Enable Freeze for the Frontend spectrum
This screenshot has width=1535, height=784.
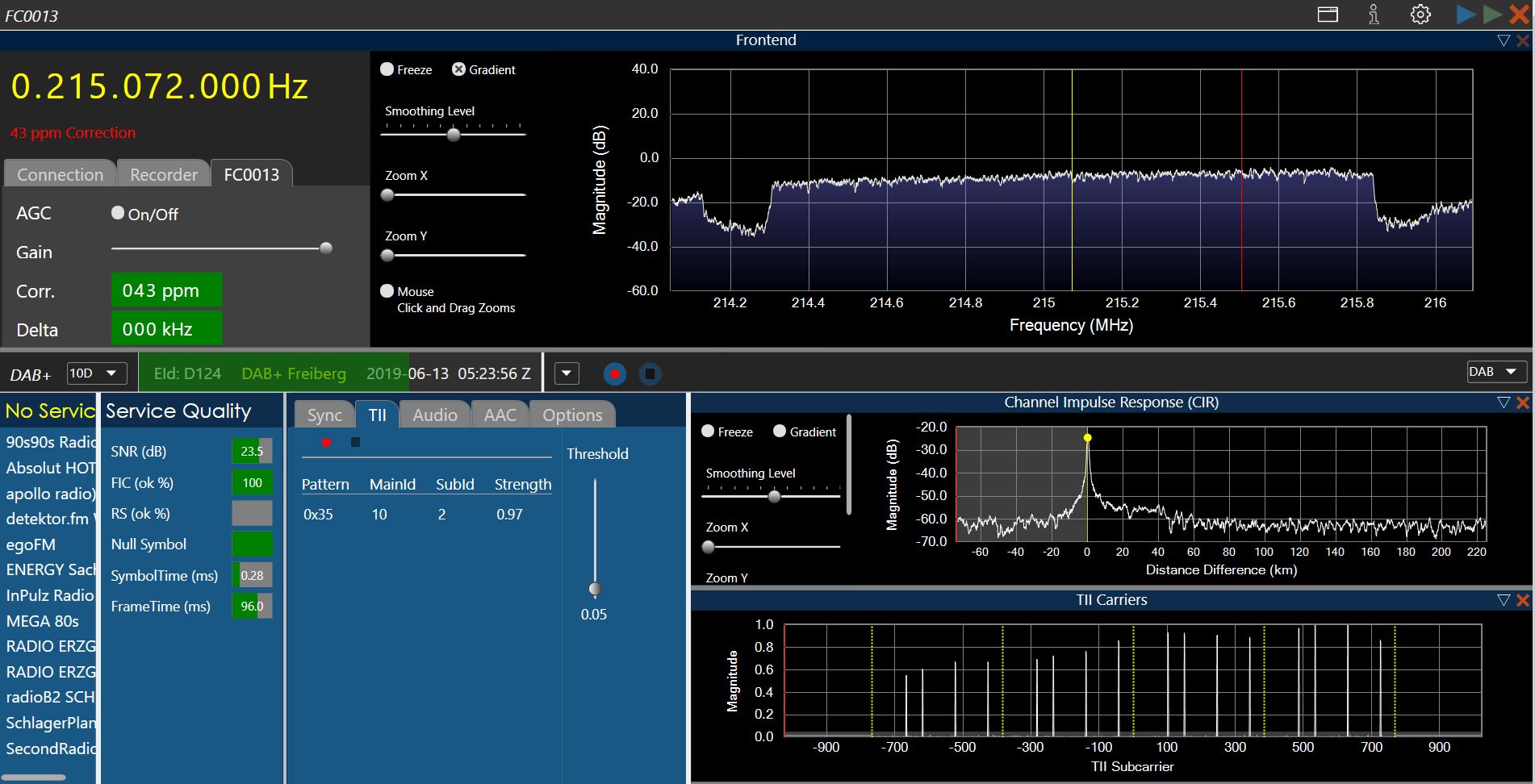(387, 69)
